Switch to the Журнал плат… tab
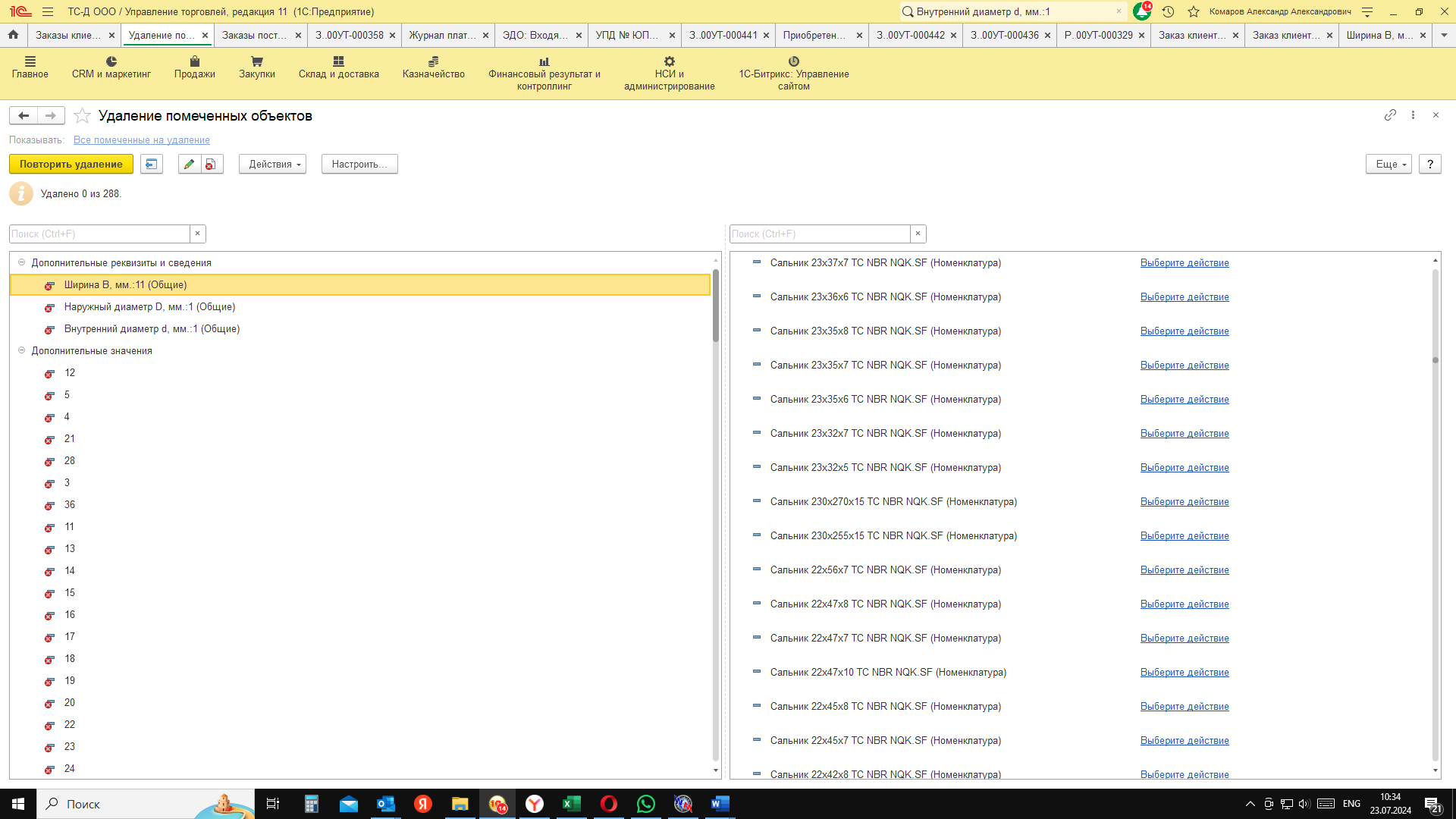This screenshot has width=1456, height=819. pyautogui.click(x=442, y=35)
